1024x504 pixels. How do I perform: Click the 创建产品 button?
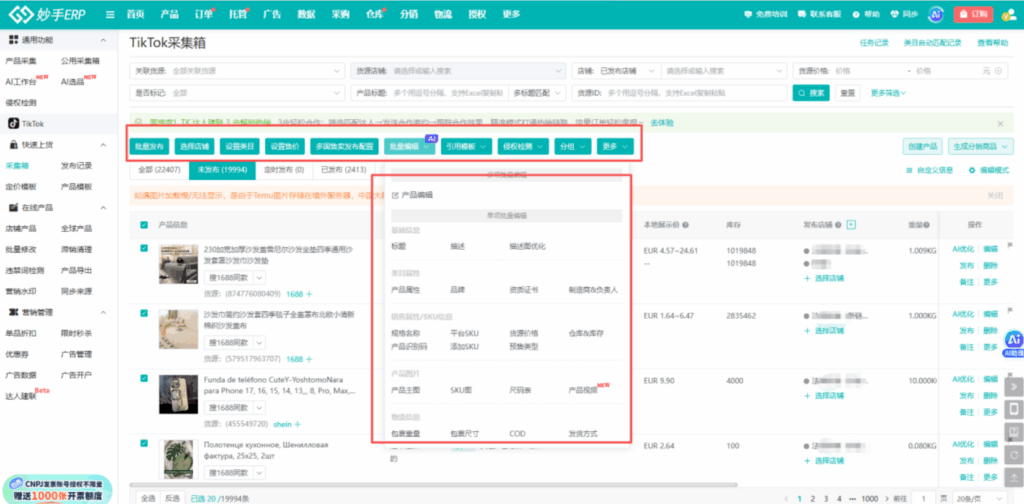pos(923,147)
